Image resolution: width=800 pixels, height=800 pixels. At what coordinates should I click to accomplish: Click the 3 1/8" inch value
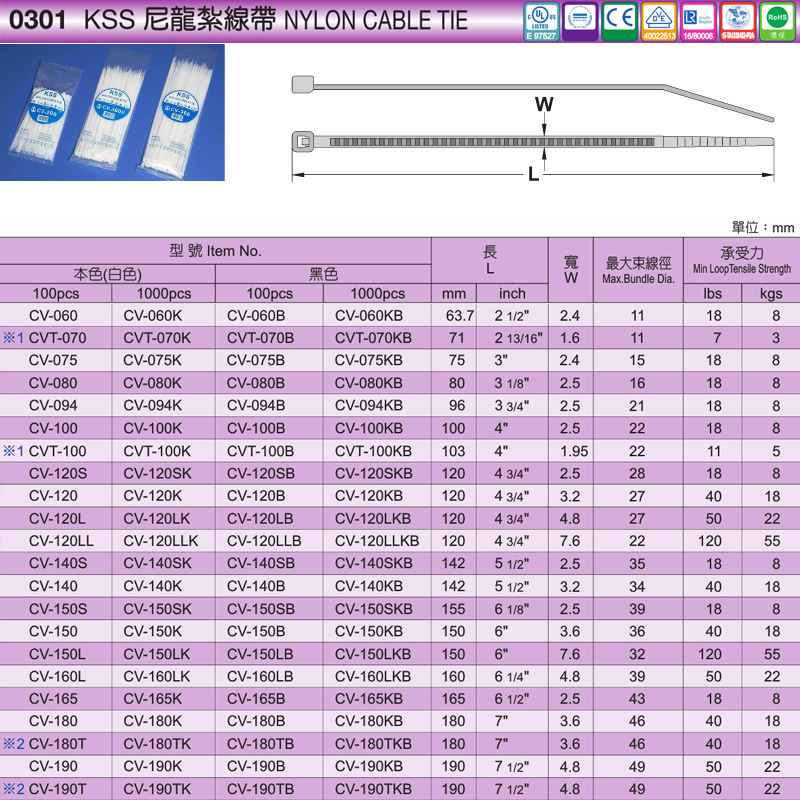511,383
